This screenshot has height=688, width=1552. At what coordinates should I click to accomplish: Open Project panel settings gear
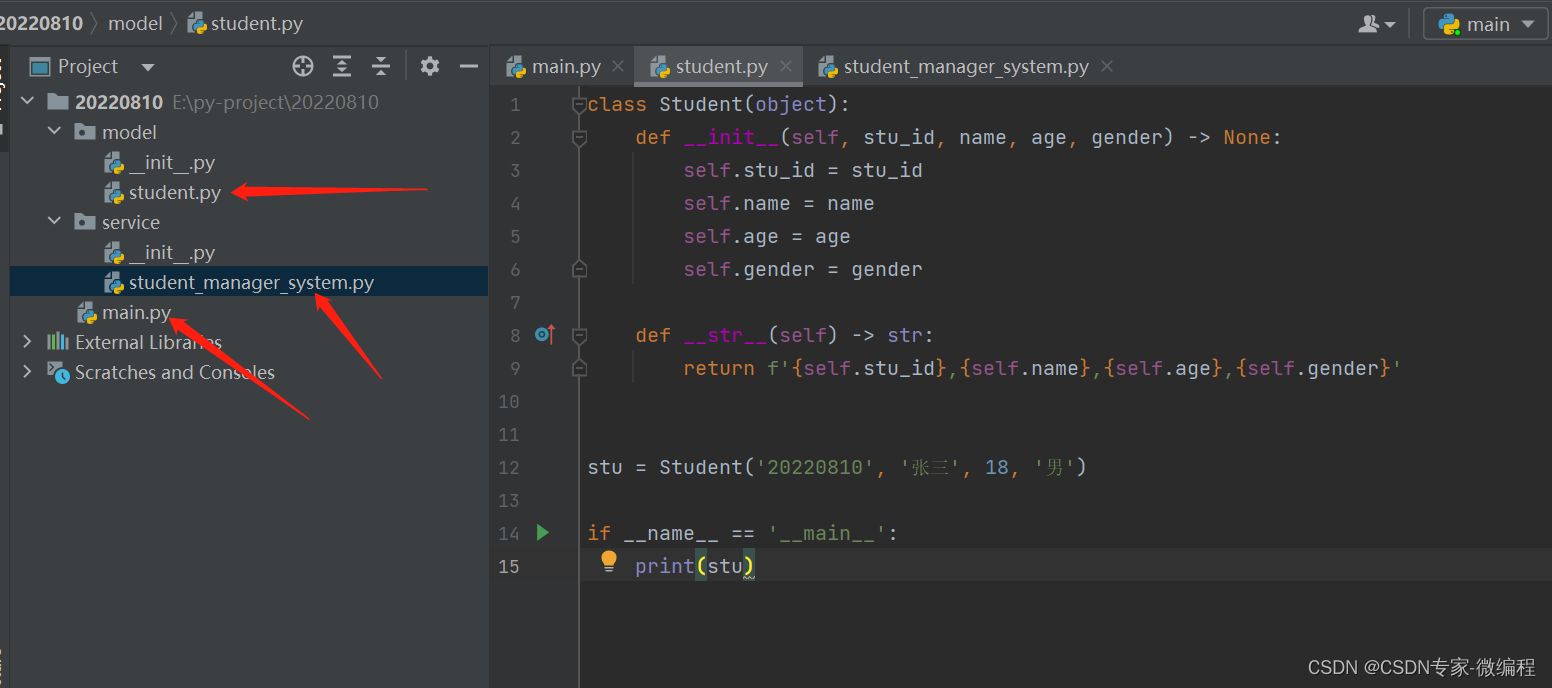[x=430, y=66]
